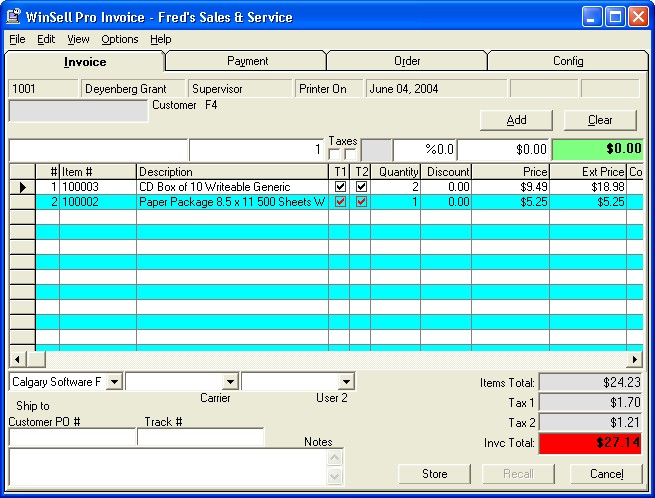Expand the Calgary Software ship-to dropdown
The image size is (655, 498).
coord(114,382)
